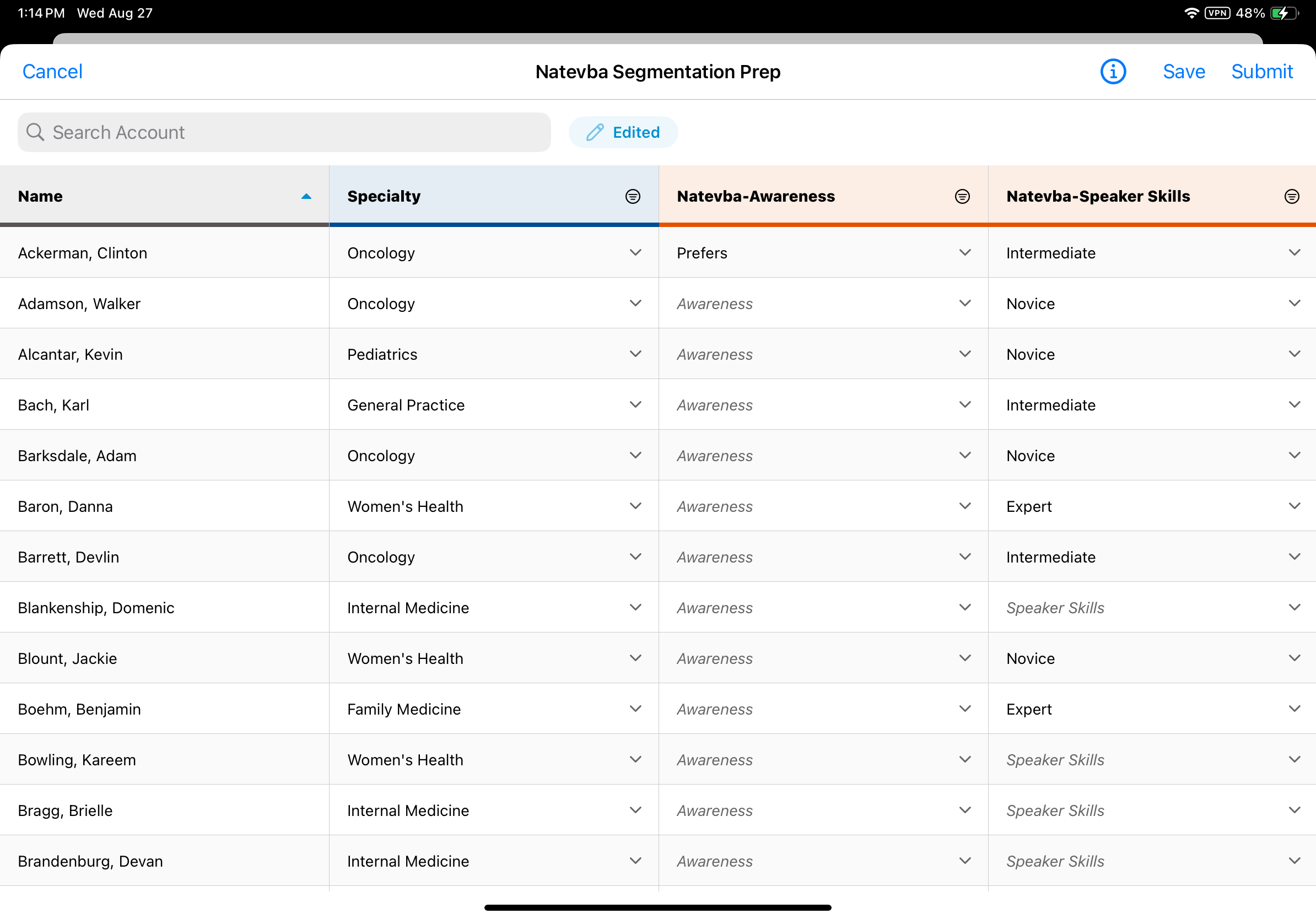Open Awareness dropdown for Bach, Karl
The width and height of the screenshot is (1316, 919).
tap(964, 405)
